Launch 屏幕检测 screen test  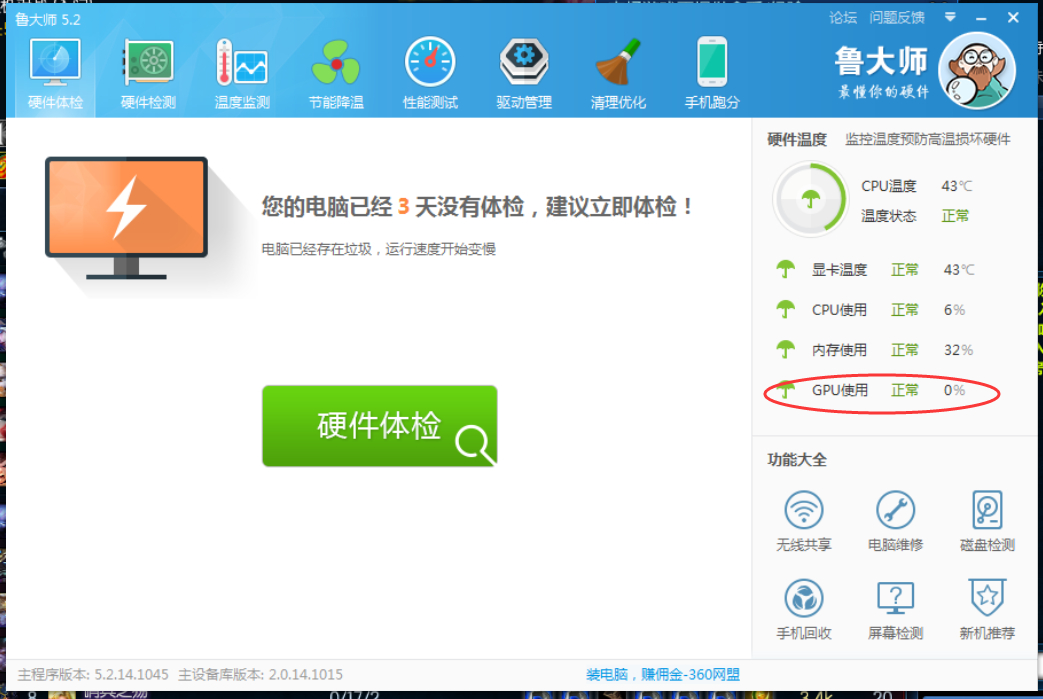click(895, 609)
